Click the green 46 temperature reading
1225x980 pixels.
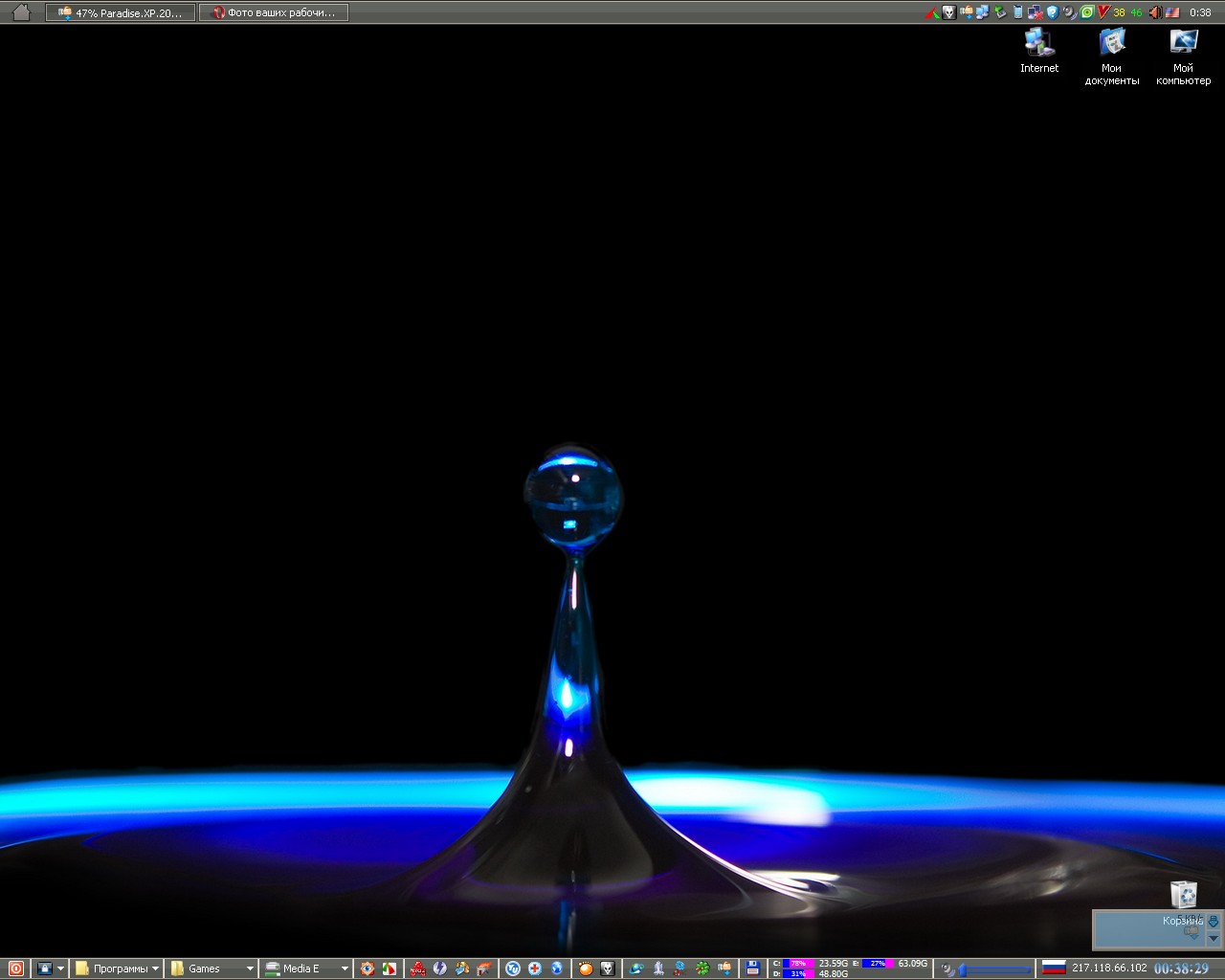[x=1136, y=12]
